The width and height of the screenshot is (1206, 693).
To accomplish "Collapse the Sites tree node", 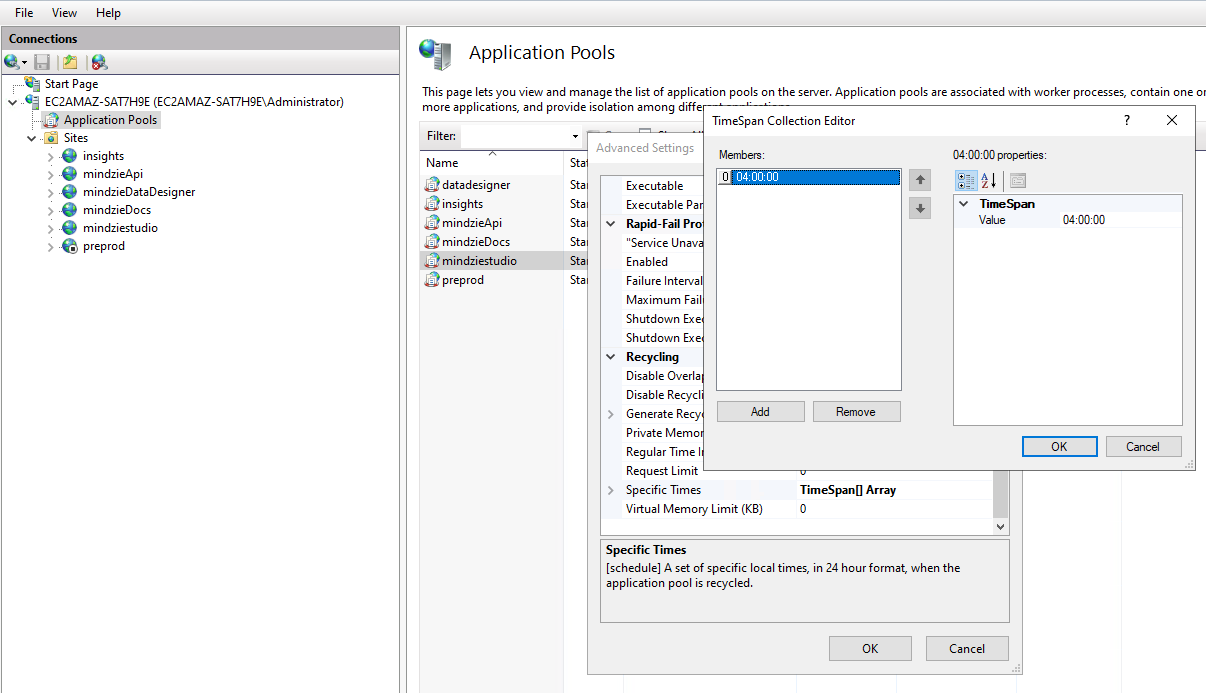I will click(x=32, y=138).
